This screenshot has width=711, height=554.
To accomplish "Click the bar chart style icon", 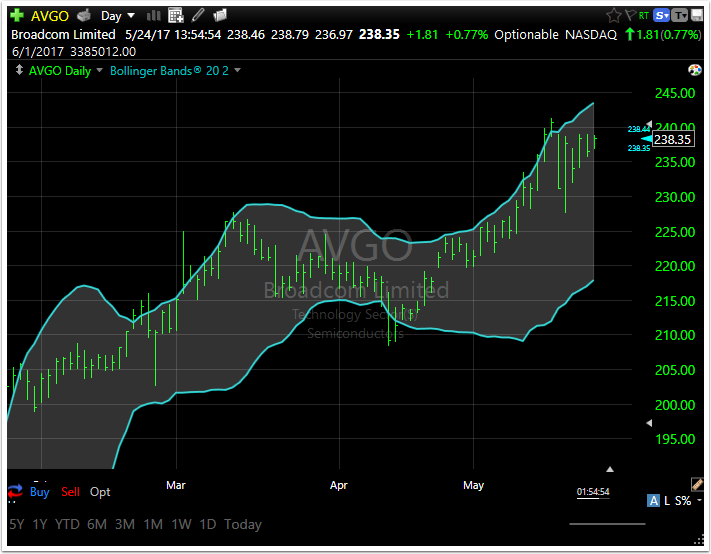I will (154, 16).
